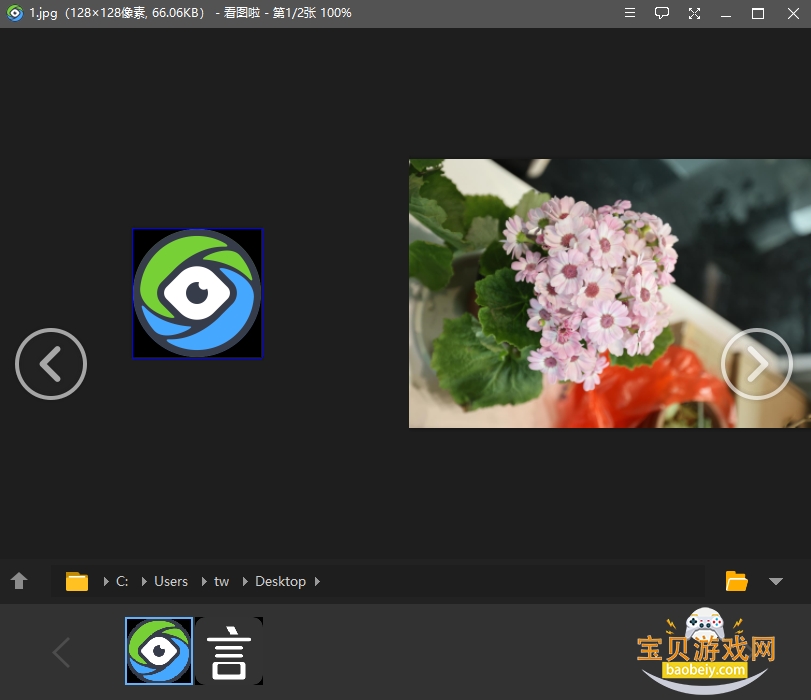Select Users in the path breadcrumb
811x700 pixels.
point(171,582)
